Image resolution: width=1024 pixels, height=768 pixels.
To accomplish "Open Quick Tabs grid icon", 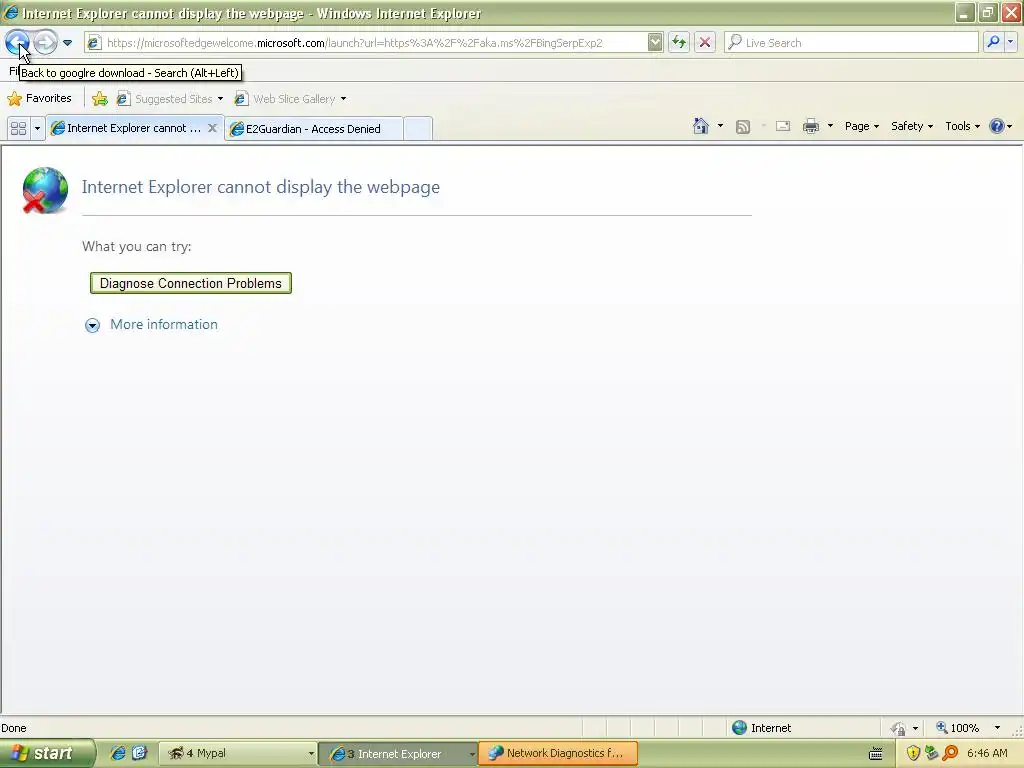I will (x=18, y=128).
